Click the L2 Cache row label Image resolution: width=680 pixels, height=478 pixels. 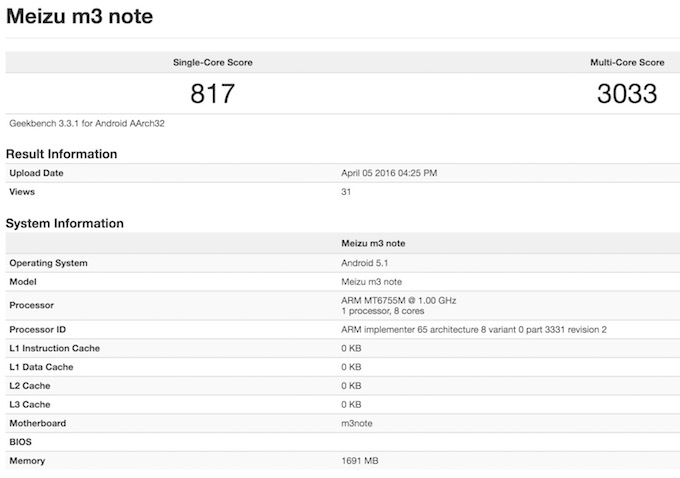click(x=29, y=385)
